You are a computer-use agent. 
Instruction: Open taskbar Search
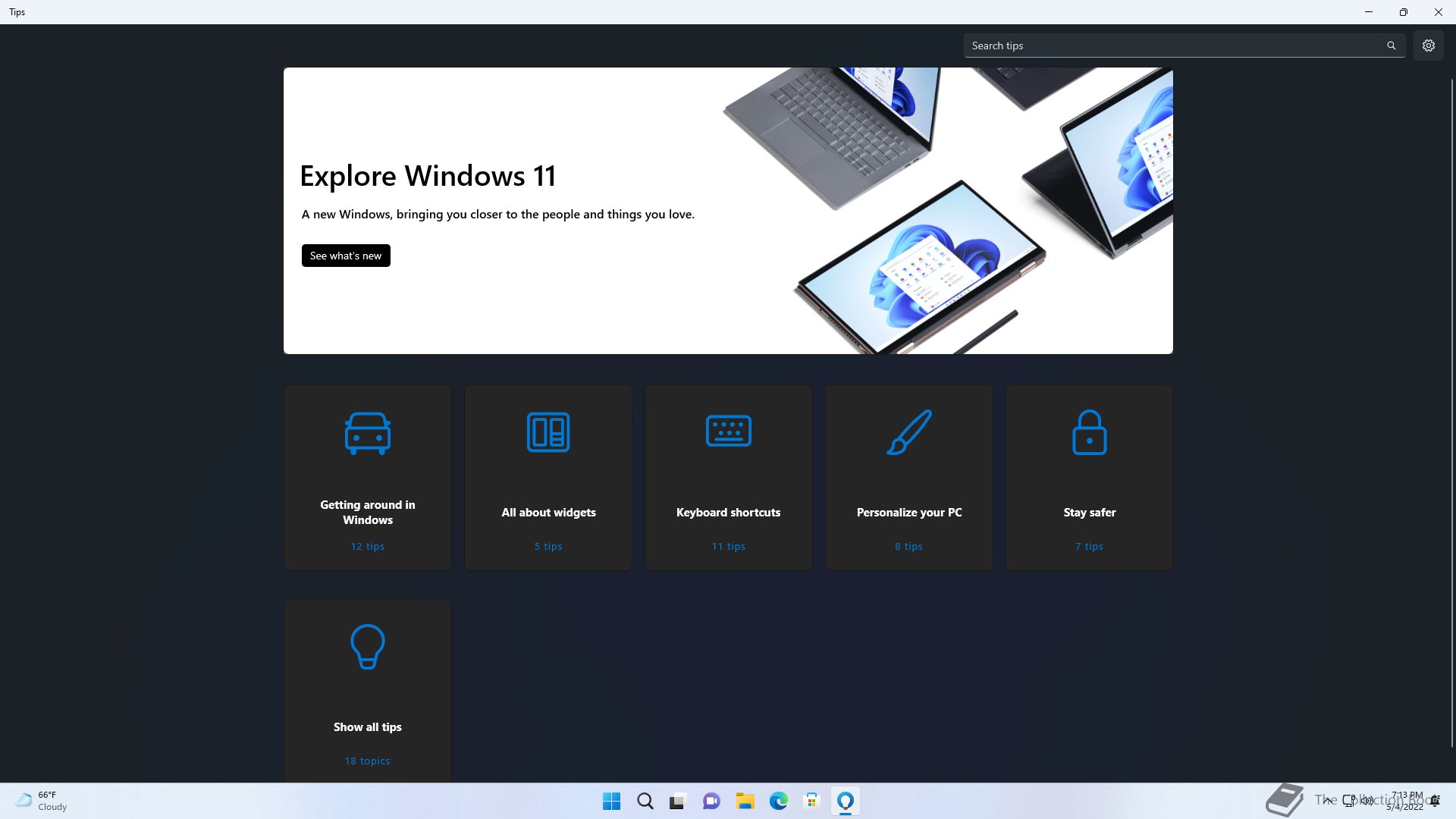(645, 802)
